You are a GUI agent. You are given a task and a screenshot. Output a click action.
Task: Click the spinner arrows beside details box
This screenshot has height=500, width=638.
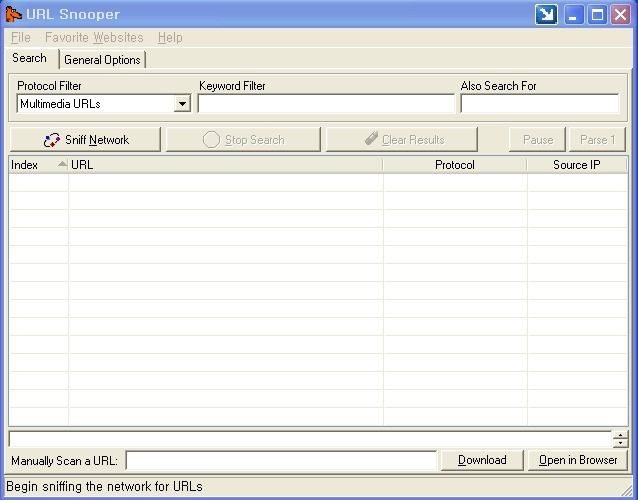coord(620,439)
